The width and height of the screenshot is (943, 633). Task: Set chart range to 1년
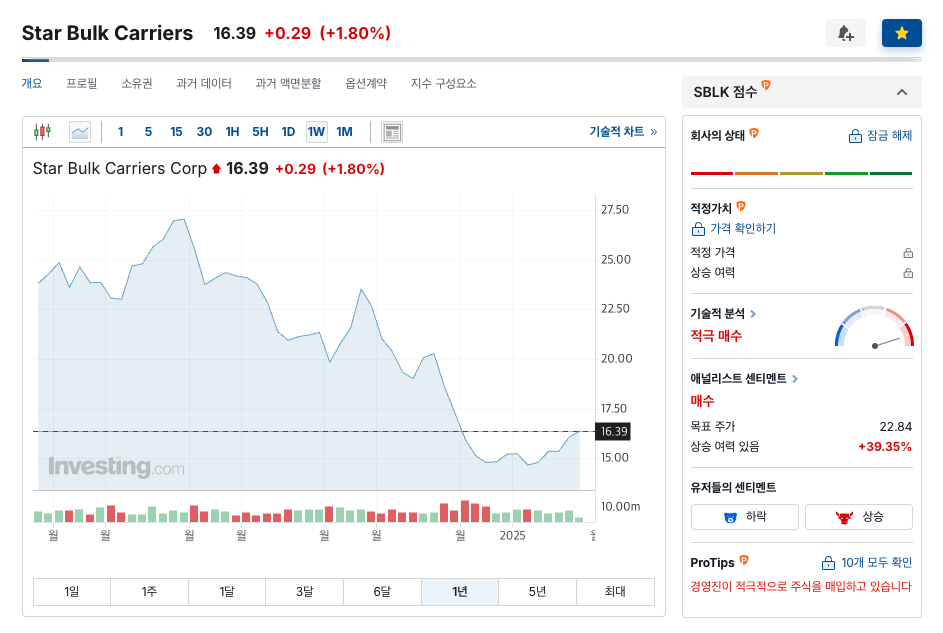click(460, 592)
